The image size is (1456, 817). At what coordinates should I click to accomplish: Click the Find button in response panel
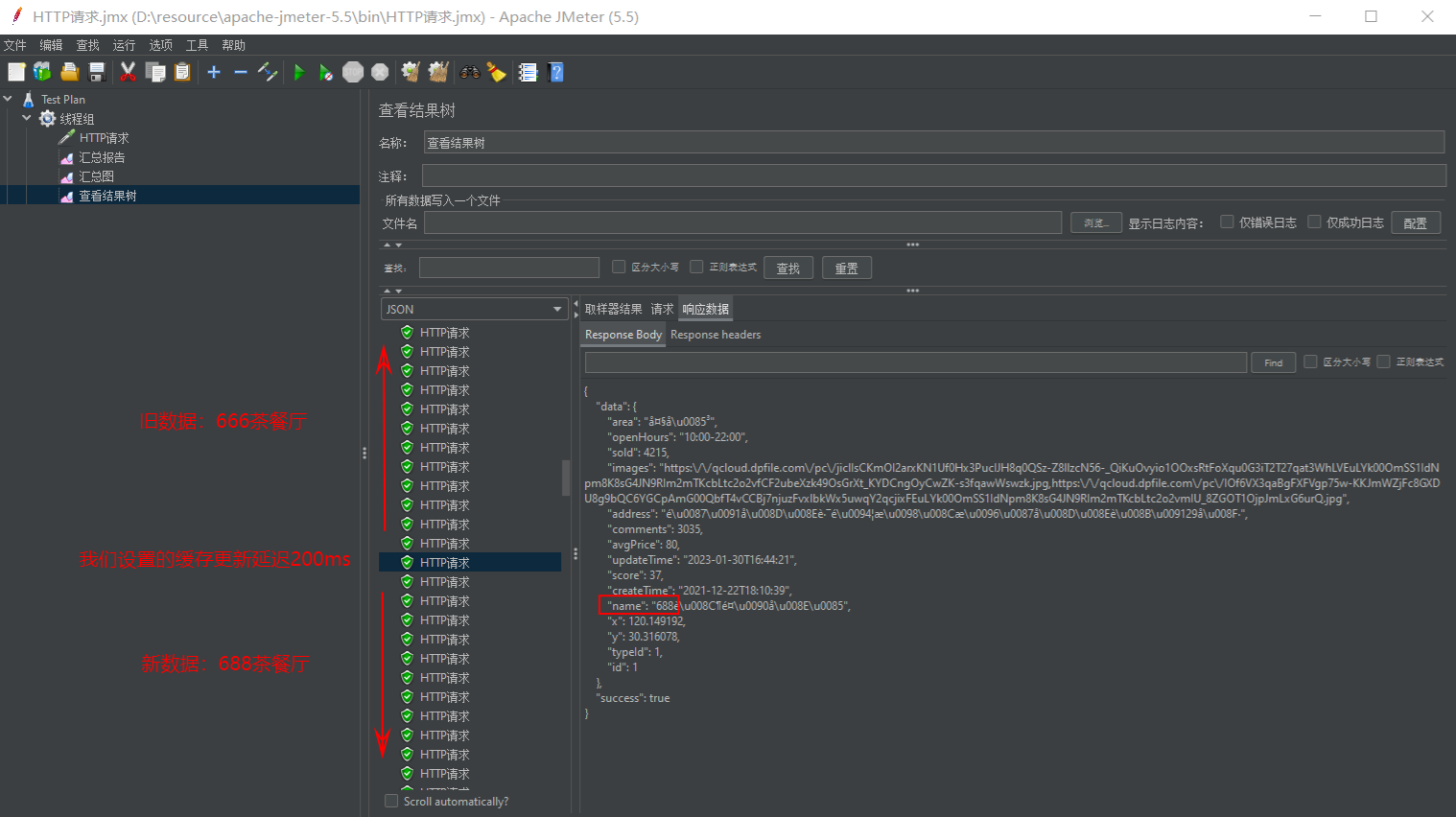point(1274,362)
